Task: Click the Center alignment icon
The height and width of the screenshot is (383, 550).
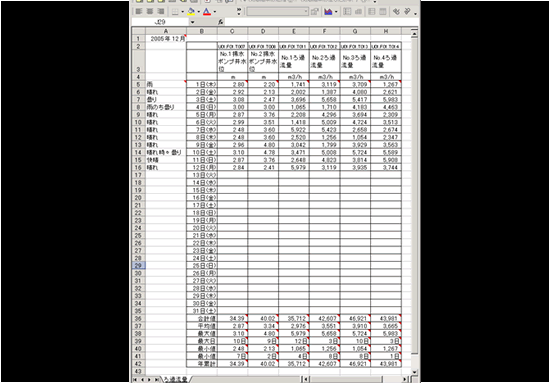Action: [x=150, y=12]
